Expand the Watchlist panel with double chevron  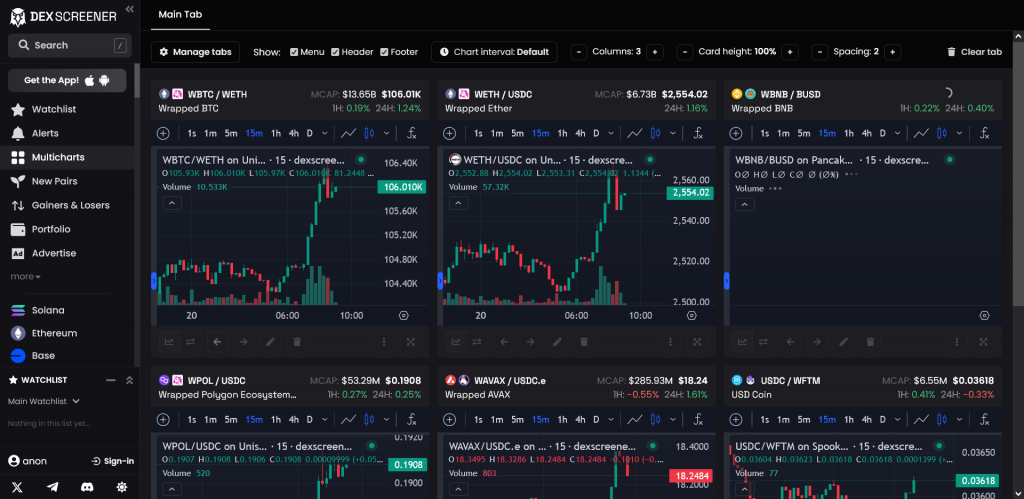pyautogui.click(x=129, y=380)
